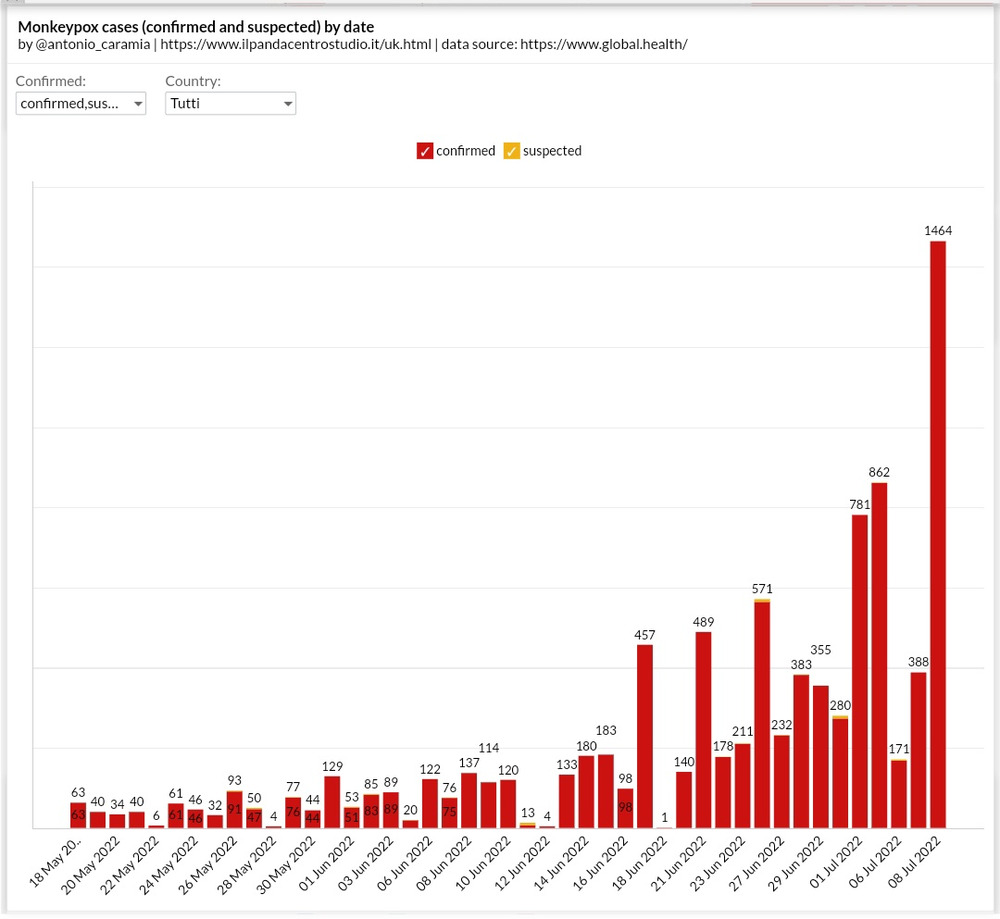Click the bar labeled 862
The width and height of the screenshot is (1000, 919).
879,655
